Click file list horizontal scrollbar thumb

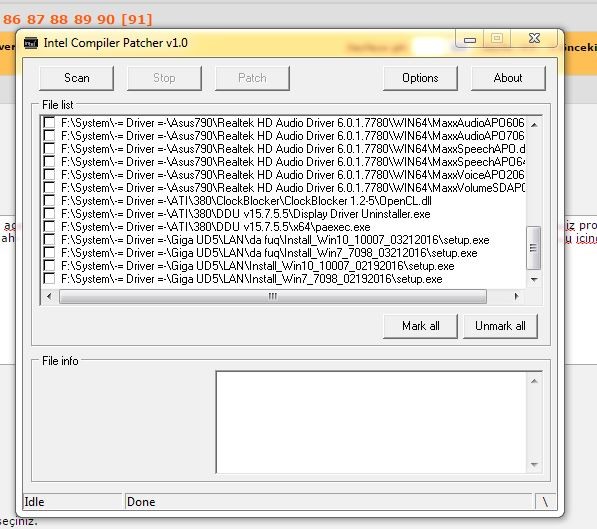point(273,296)
